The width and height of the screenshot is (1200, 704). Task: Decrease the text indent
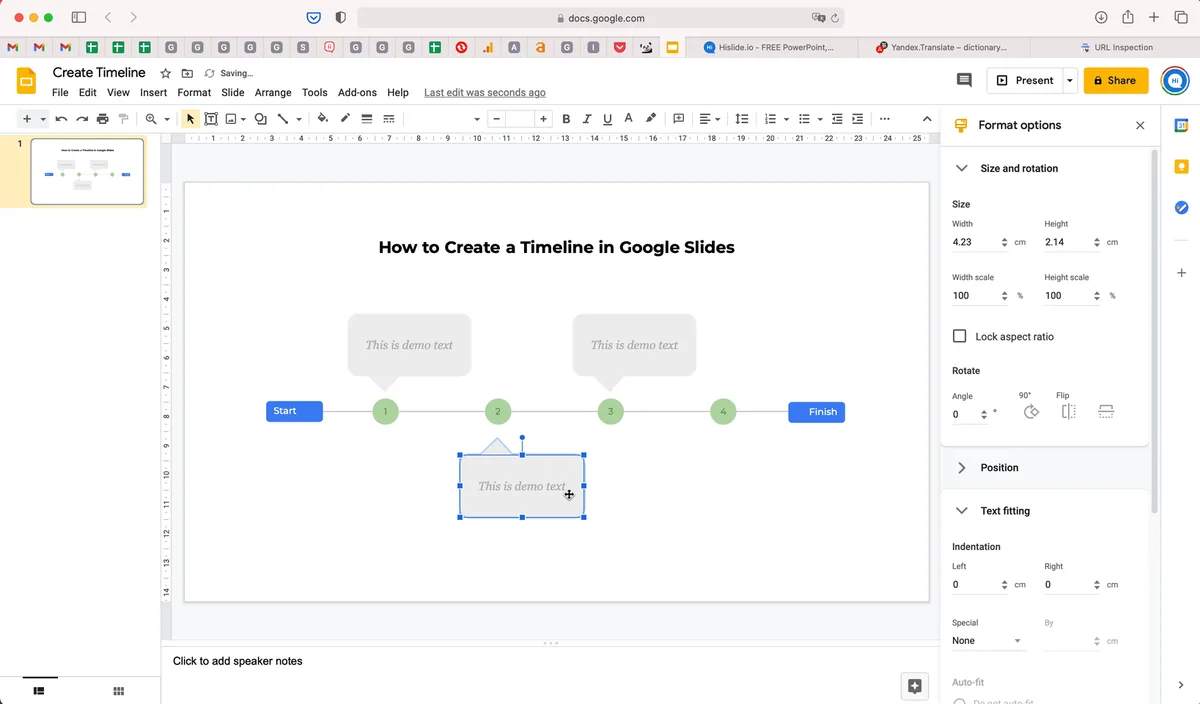(x=837, y=119)
